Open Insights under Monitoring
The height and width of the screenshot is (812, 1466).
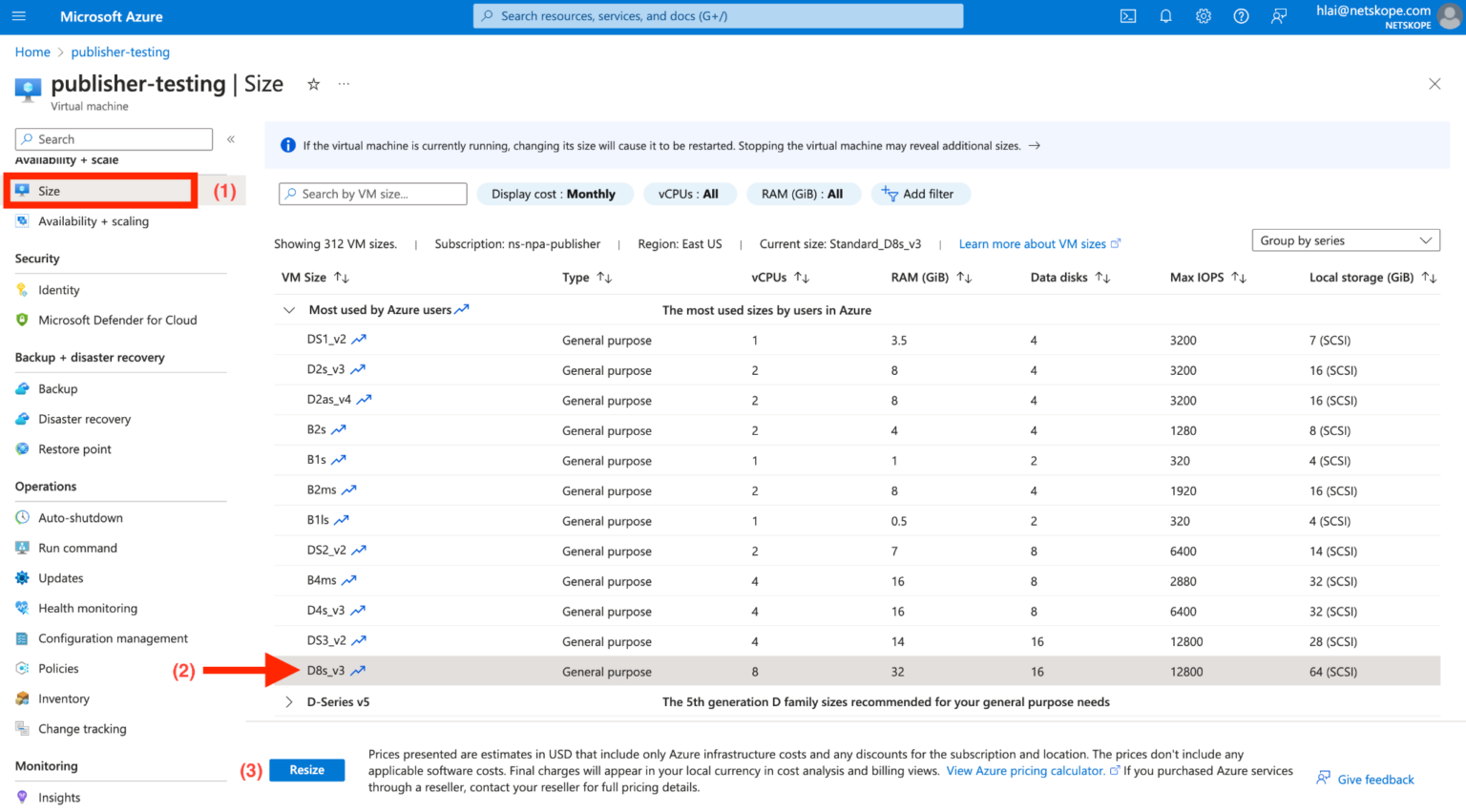pos(60,797)
